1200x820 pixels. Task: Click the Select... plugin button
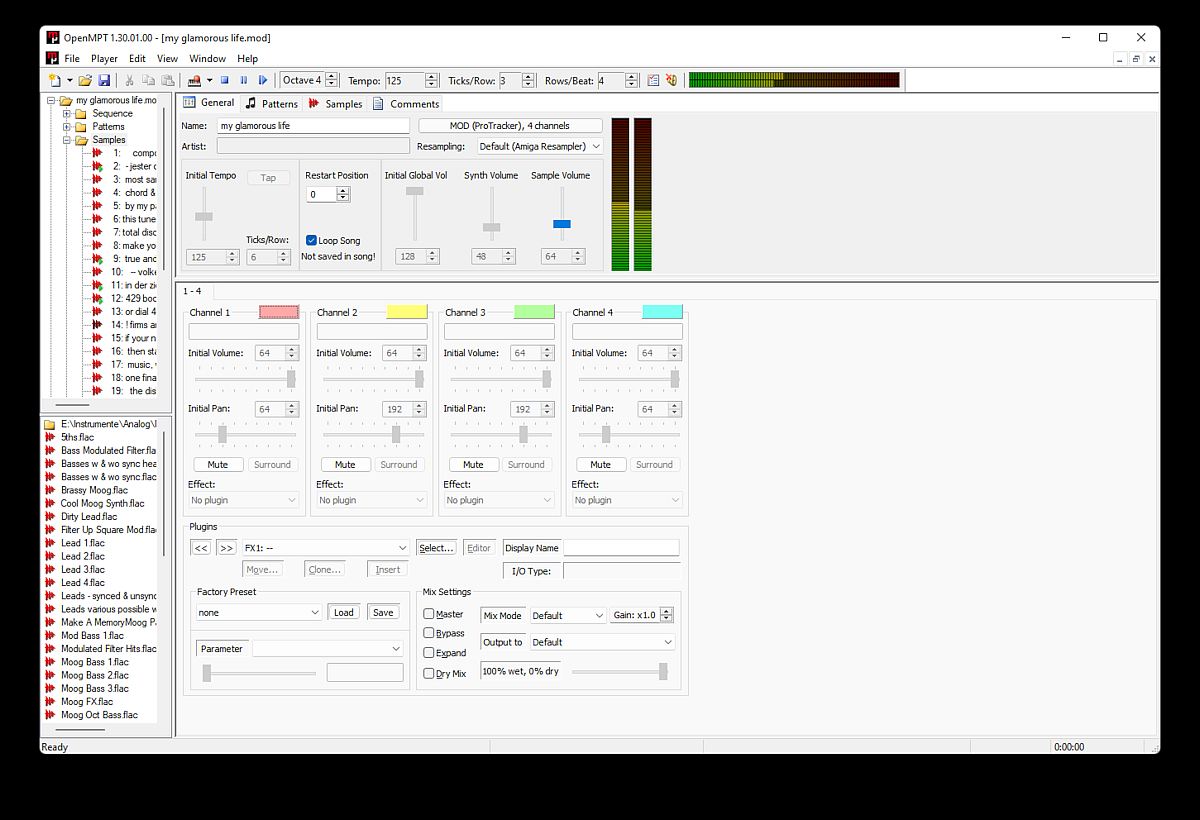click(x=436, y=548)
